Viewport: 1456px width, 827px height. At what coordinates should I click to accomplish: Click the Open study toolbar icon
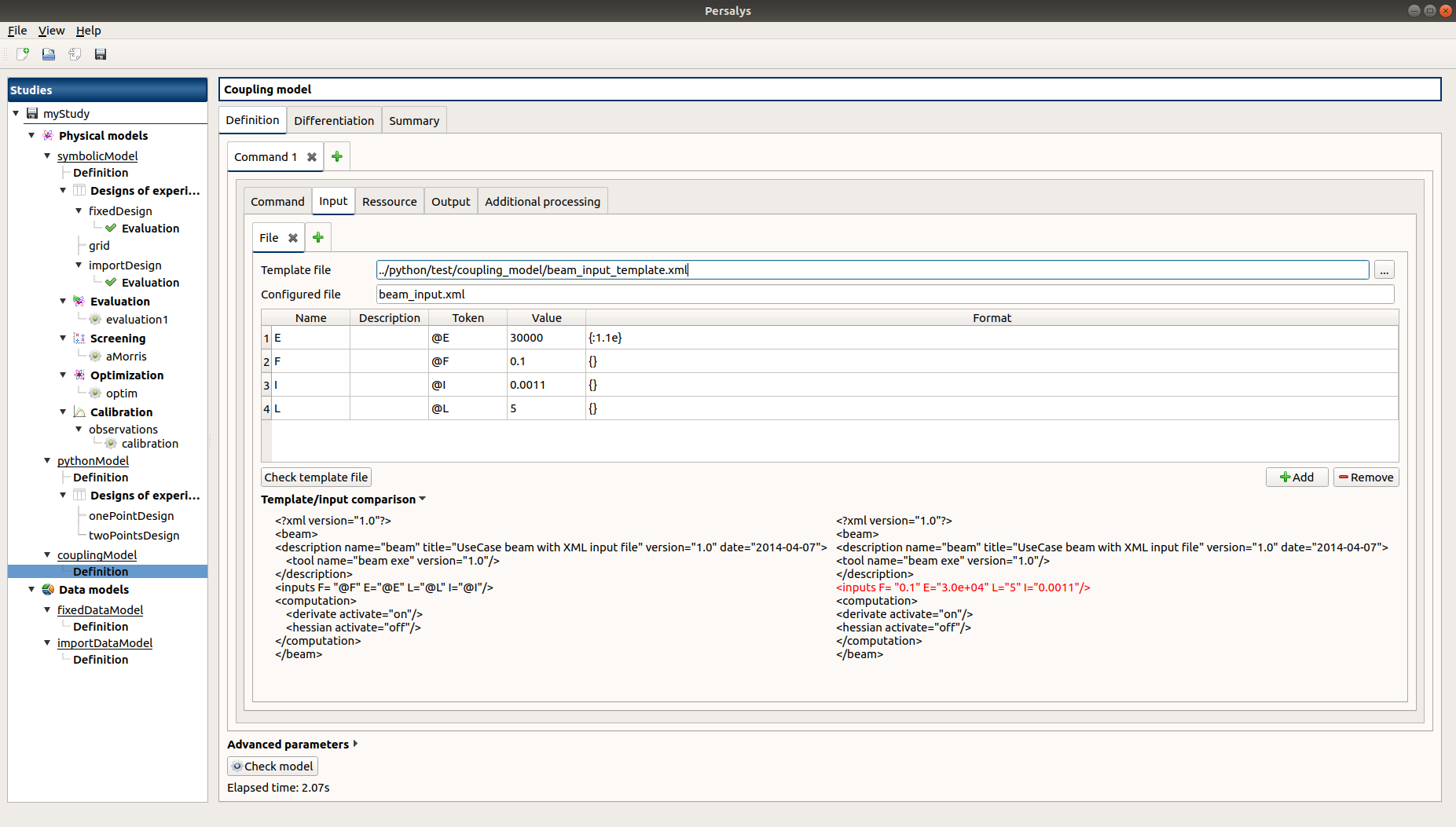coord(49,54)
